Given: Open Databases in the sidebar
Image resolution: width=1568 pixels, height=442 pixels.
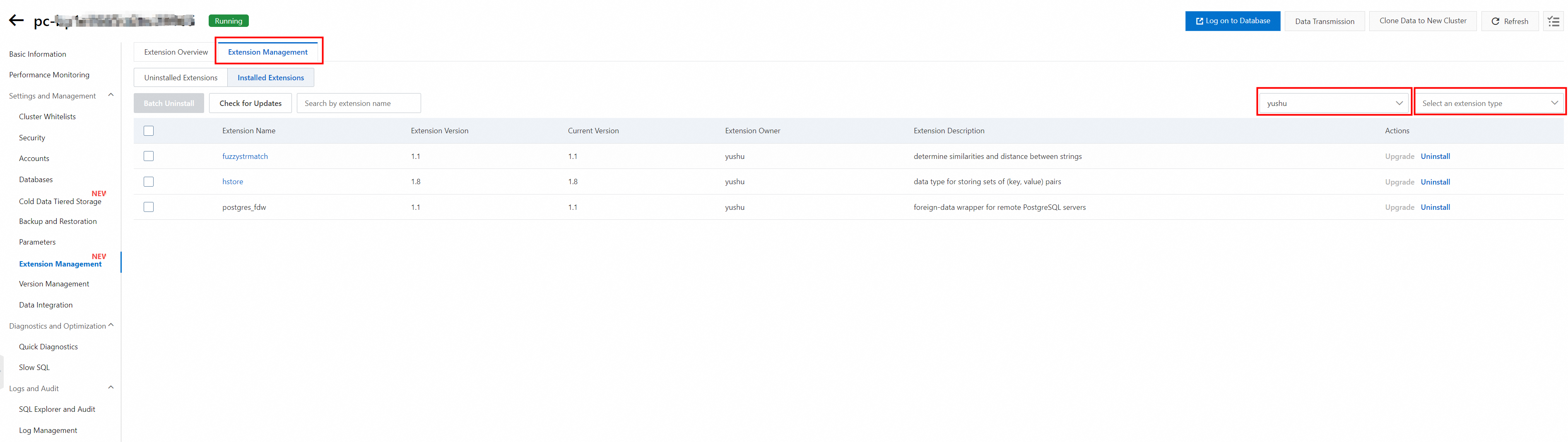Looking at the screenshot, I should [36, 180].
